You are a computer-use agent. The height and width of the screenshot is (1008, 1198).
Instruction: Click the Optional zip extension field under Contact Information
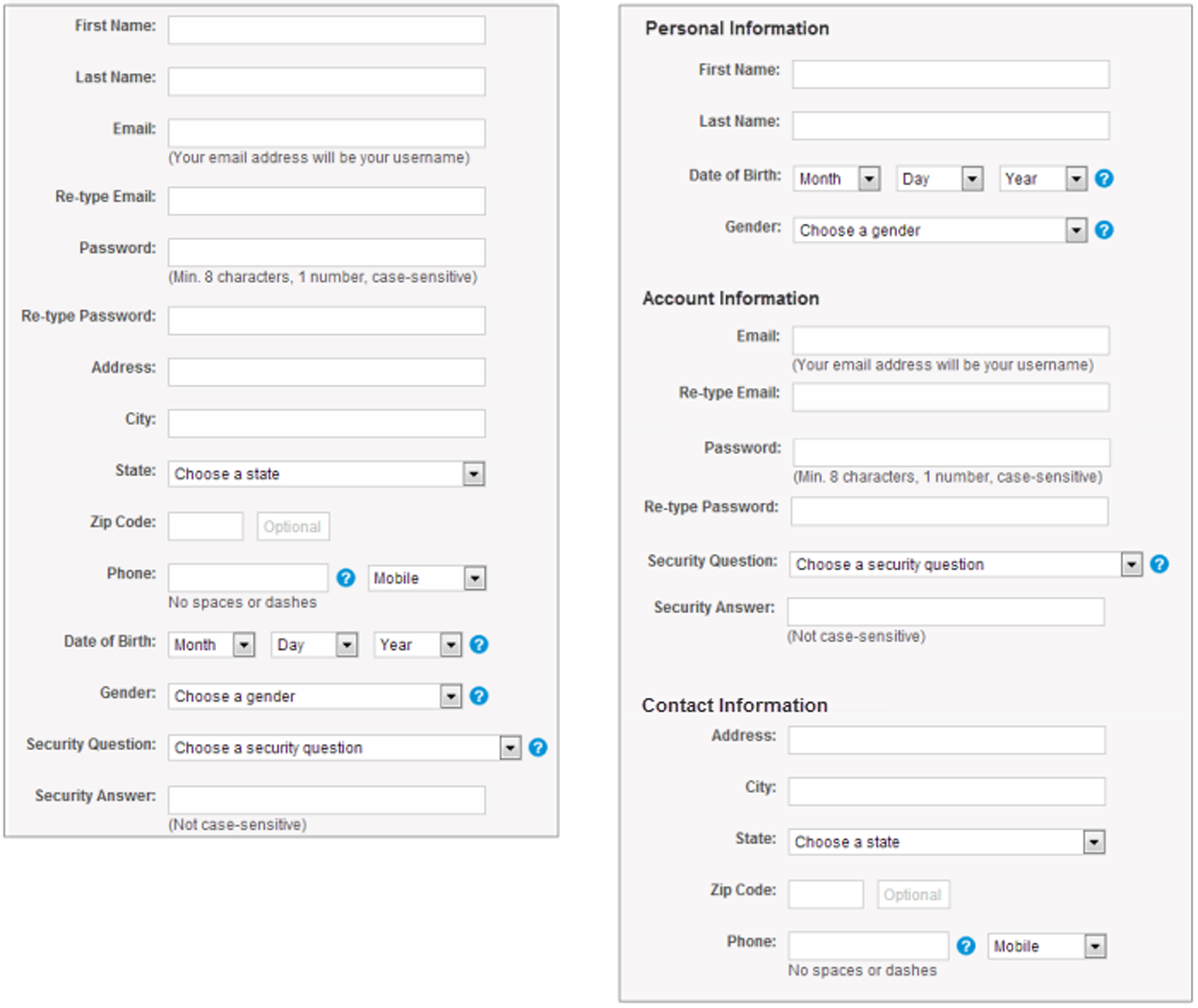pos(913,894)
